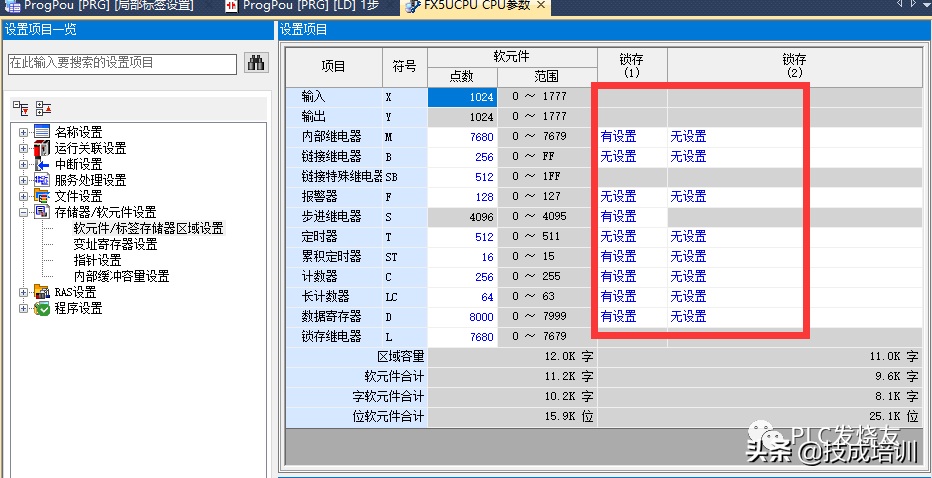Click the 中断设置 arrow icon

coord(42,164)
